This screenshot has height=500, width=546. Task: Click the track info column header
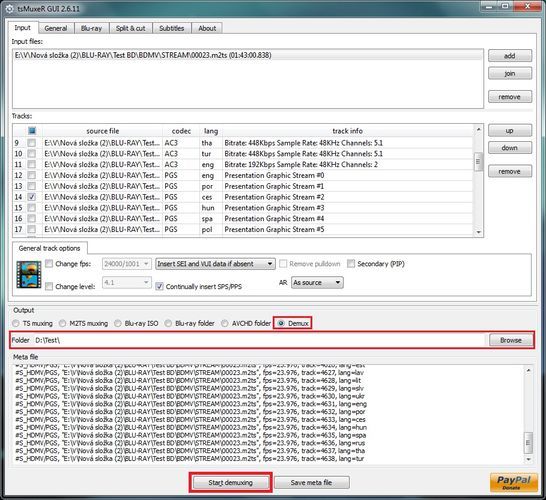[x=348, y=131]
